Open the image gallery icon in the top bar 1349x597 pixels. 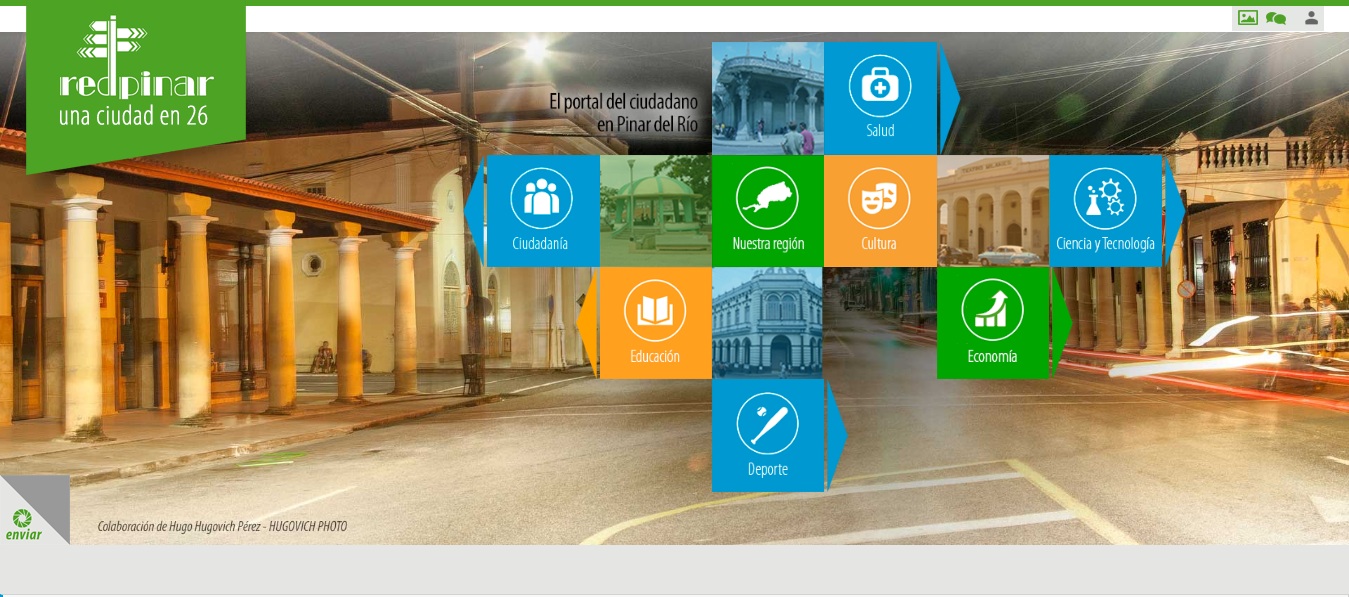point(1247,17)
